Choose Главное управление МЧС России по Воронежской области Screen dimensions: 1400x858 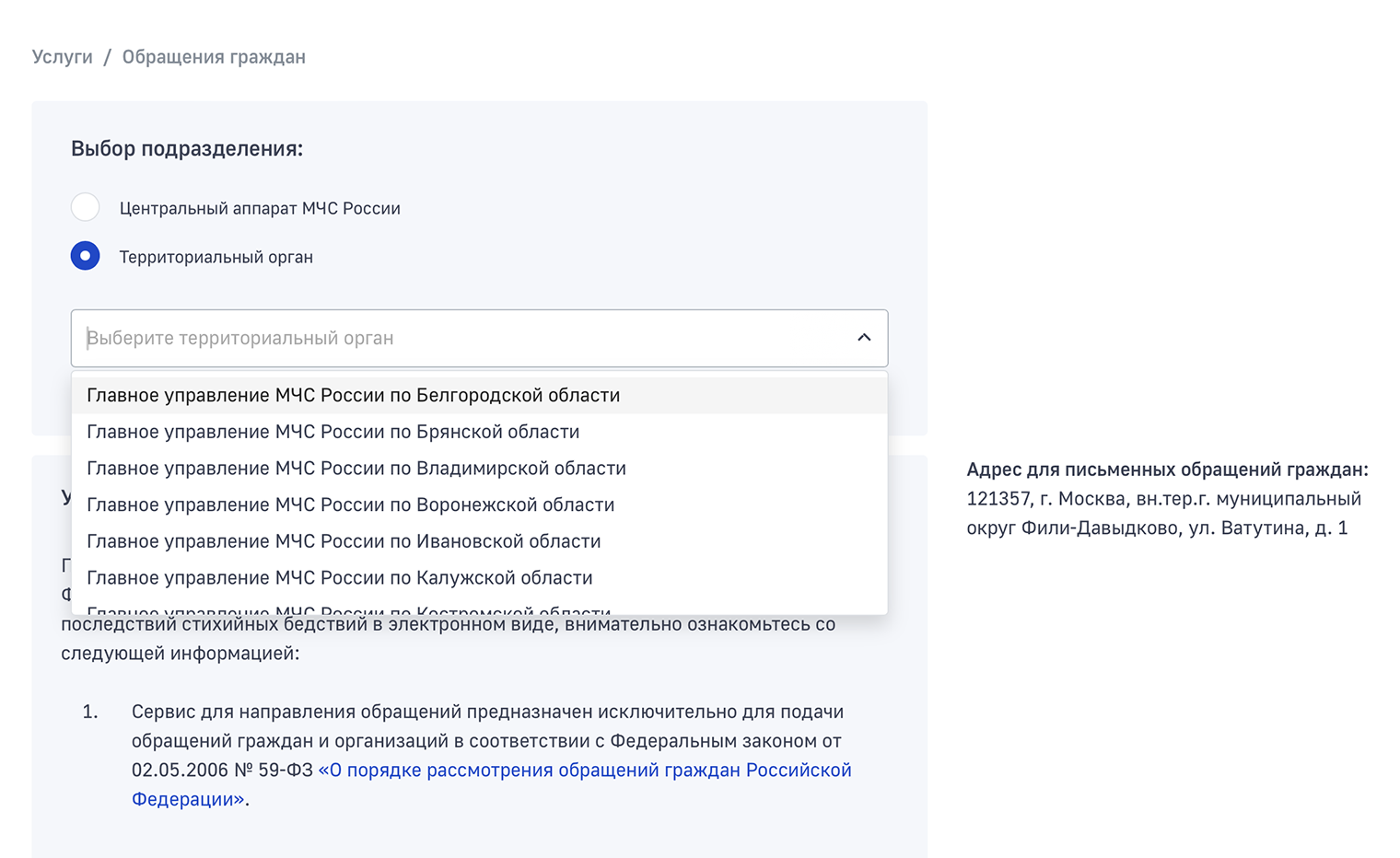point(479,504)
